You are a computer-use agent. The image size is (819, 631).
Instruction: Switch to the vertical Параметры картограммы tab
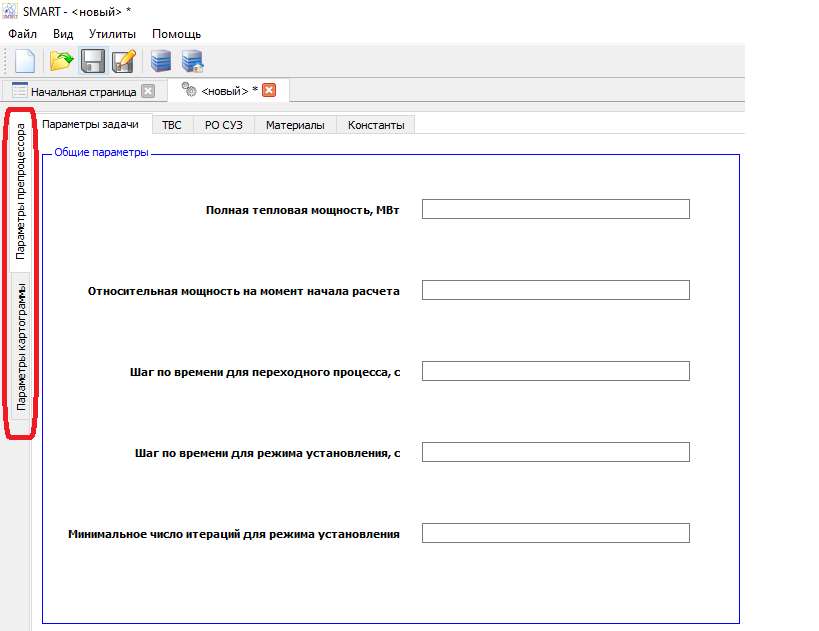pyautogui.click(x=21, y=347)
